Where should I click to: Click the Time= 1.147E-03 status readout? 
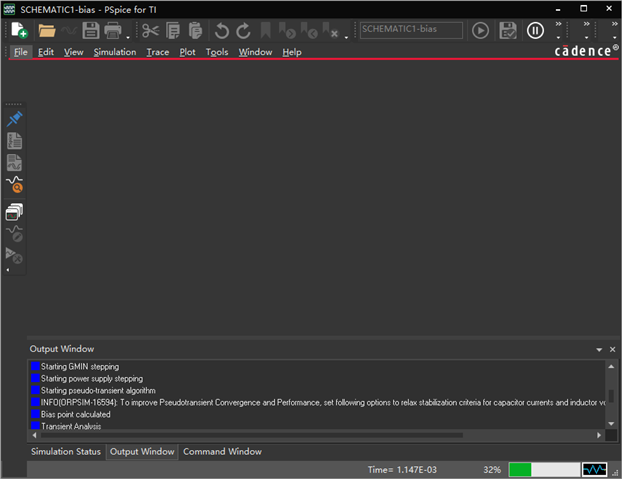pos(402,470)
